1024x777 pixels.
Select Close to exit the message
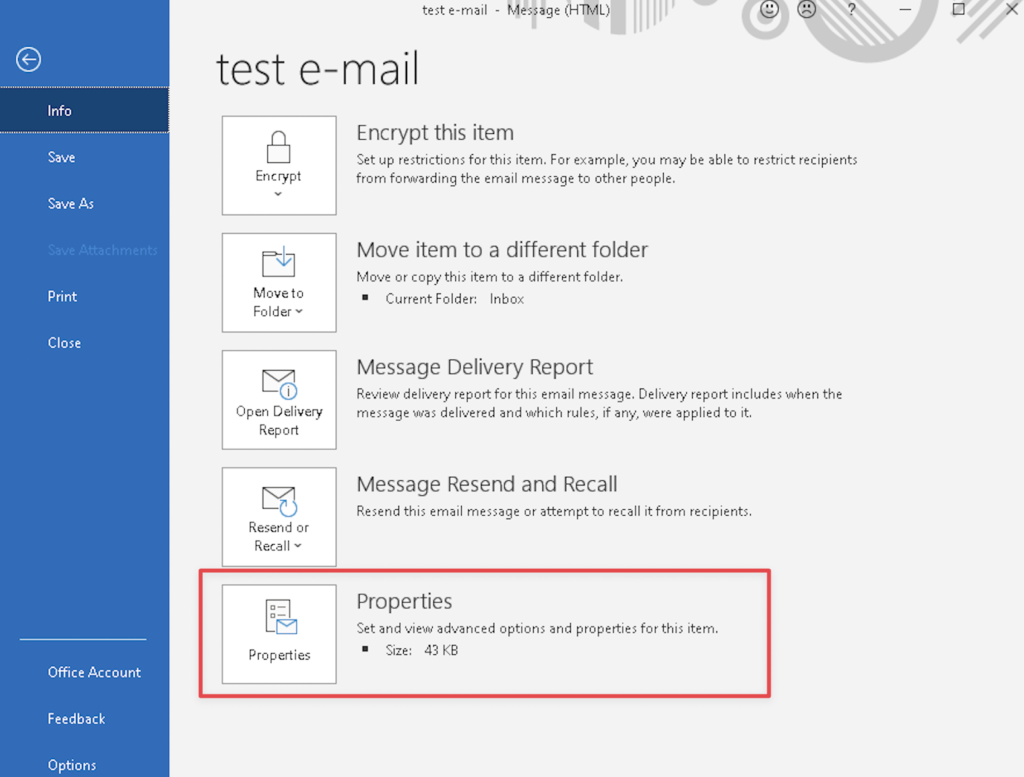(x=64, y=342)
